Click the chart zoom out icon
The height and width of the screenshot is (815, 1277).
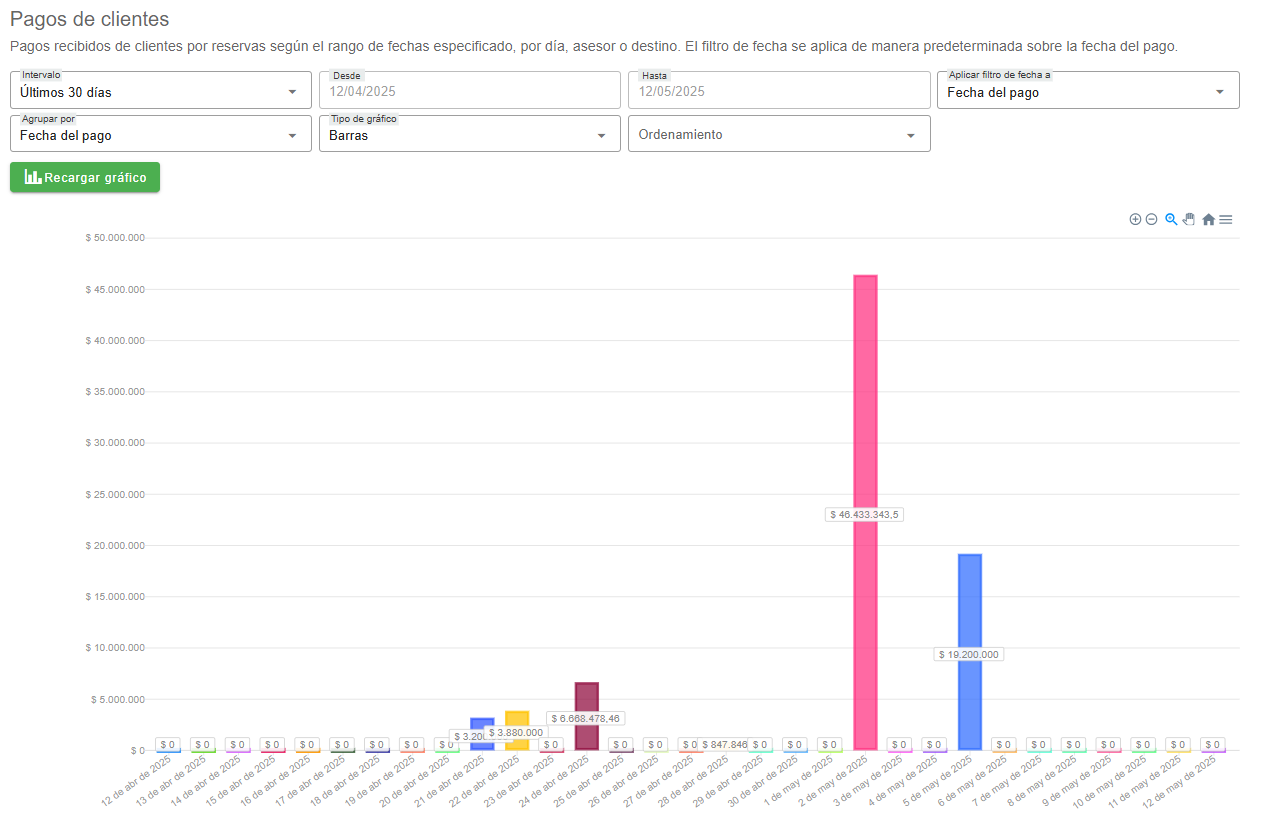click(x=1151, y=219)
